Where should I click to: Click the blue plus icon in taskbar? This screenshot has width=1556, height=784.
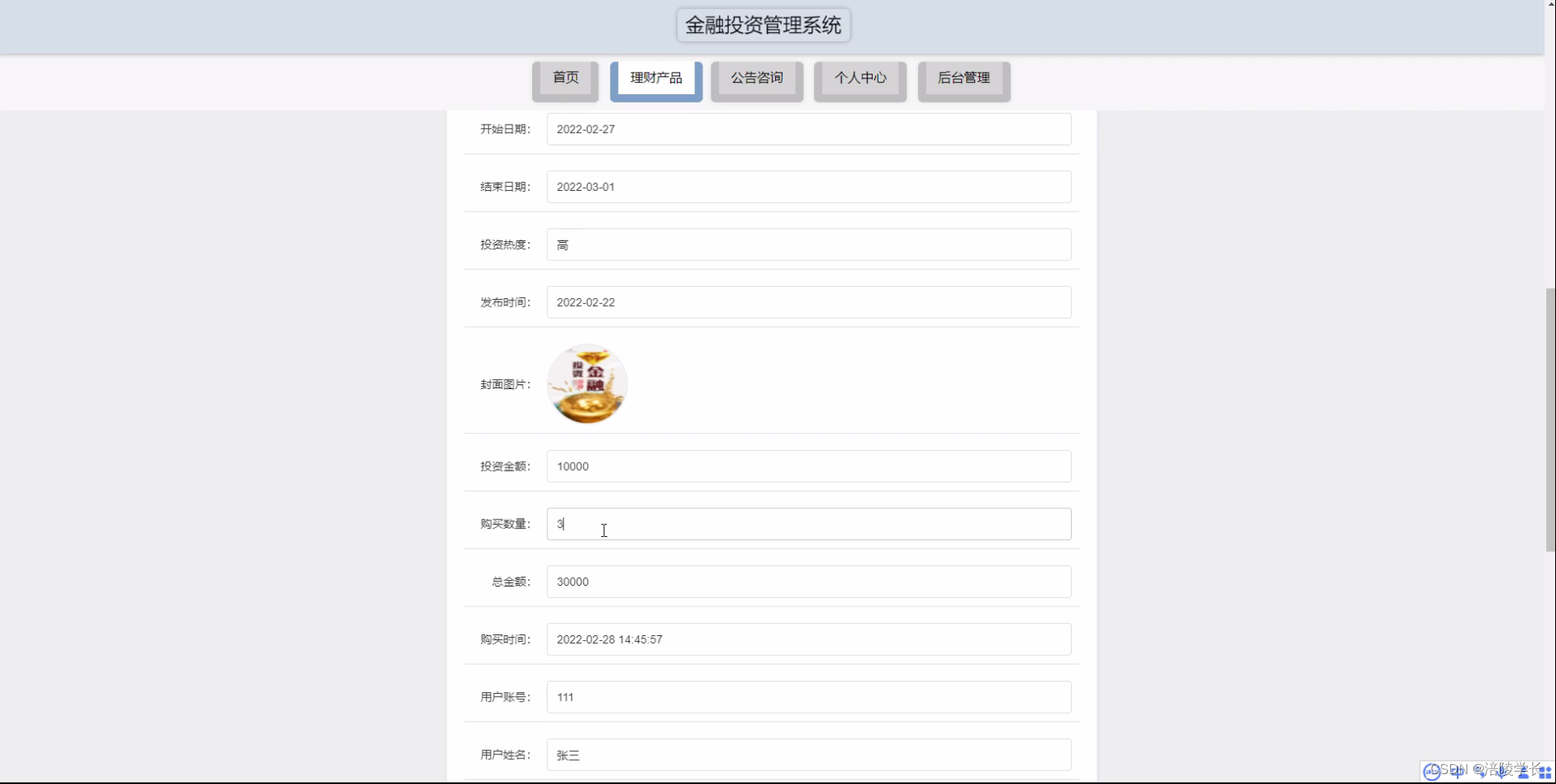[x=1458, y=772]
